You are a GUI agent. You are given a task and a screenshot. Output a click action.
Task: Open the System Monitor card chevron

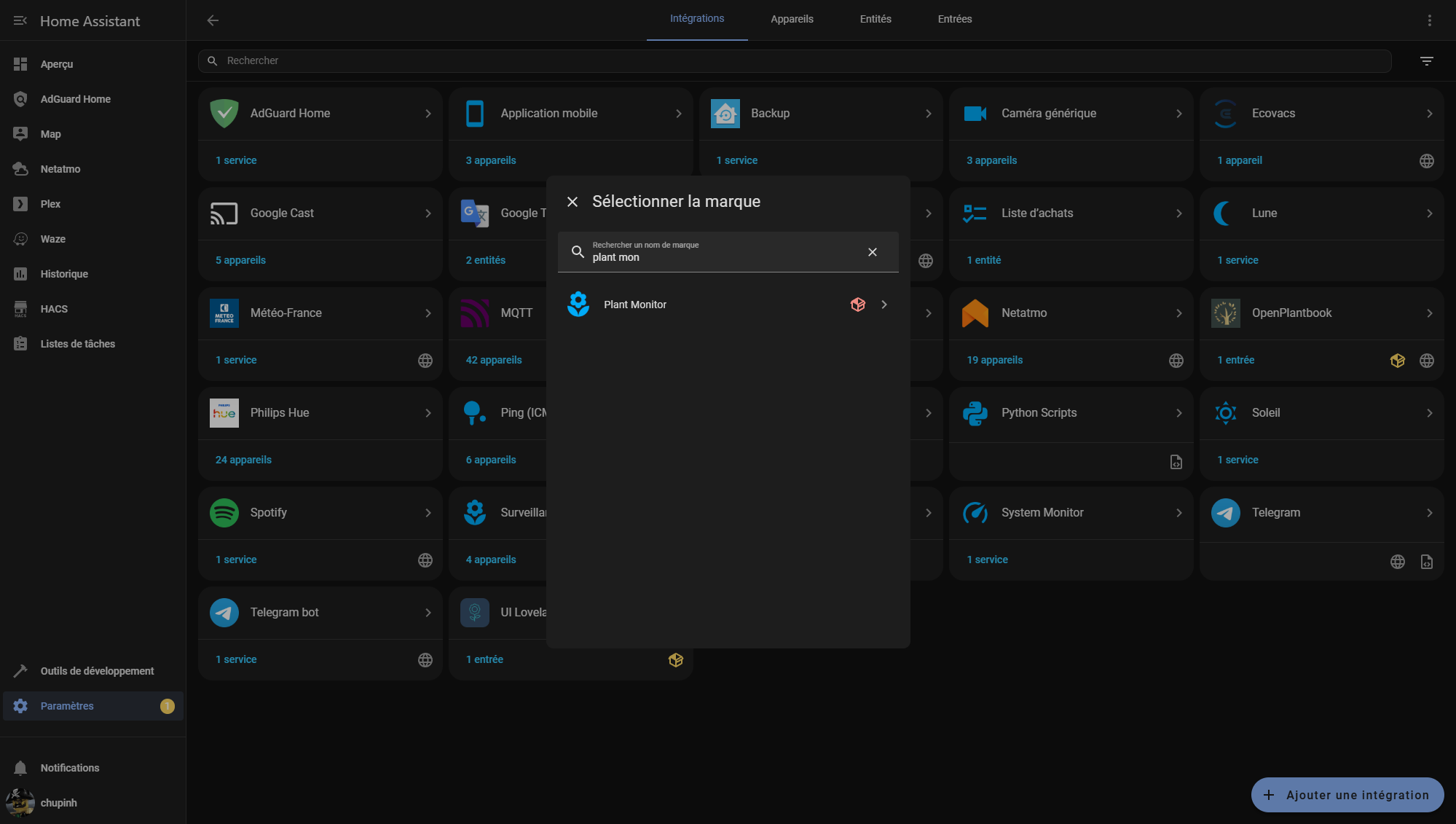tap(1178, 513)
